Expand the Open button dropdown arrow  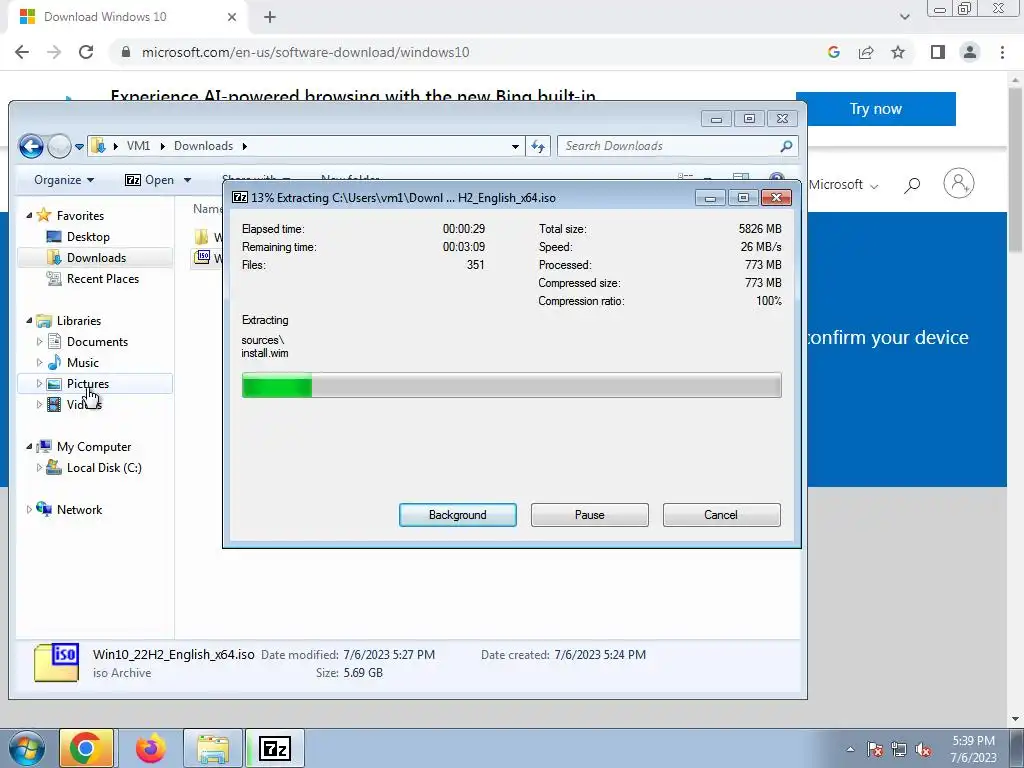[x=187, y=180]
